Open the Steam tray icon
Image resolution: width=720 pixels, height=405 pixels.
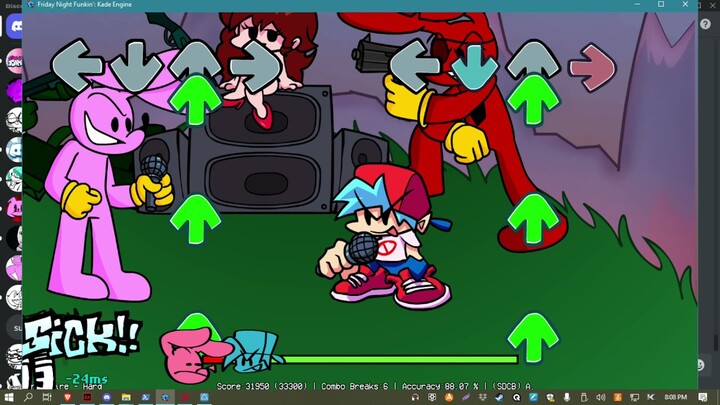click(x=500, y=397)
